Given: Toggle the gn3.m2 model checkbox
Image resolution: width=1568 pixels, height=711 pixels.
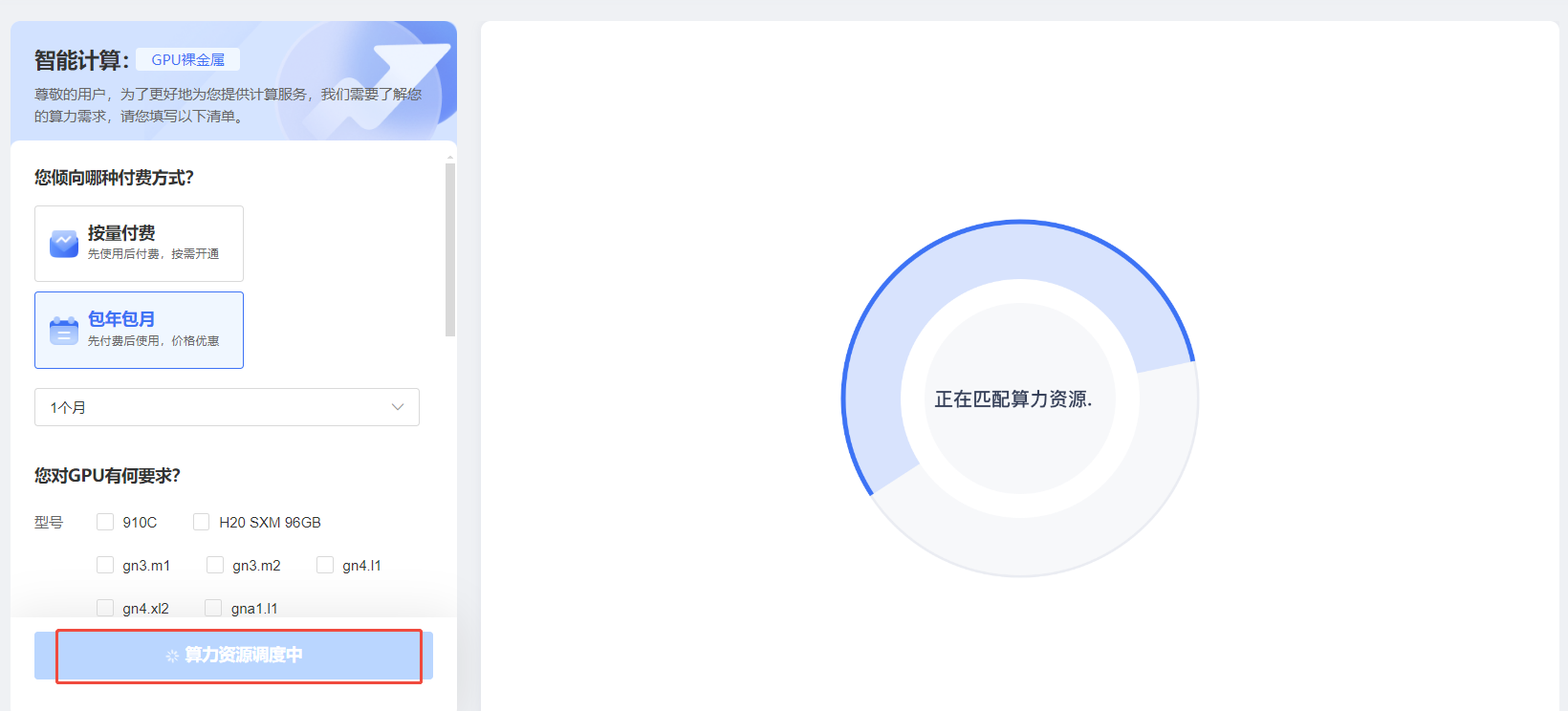Looking at the screenshot, I should click(215, 565).
